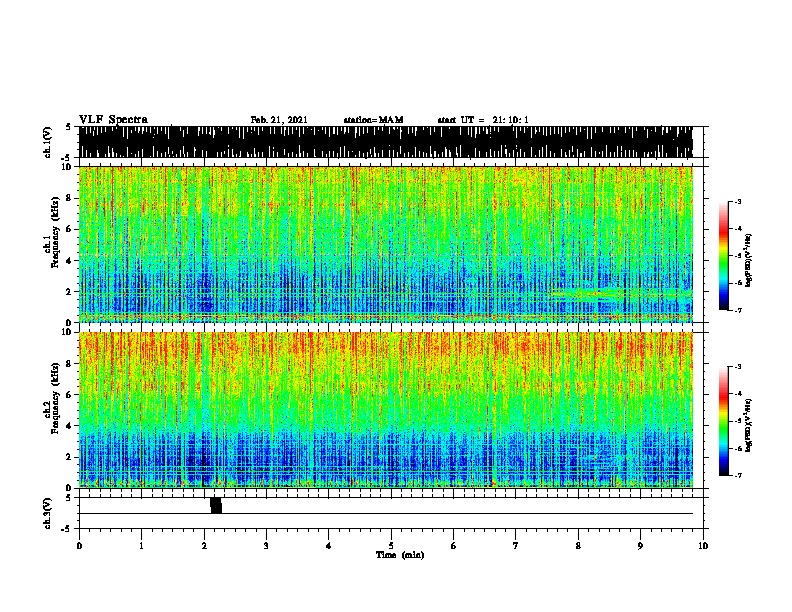Select the ch.2 colorbar log(PSD) label
The image size is (792, 612).
click(x=748, y=425)
